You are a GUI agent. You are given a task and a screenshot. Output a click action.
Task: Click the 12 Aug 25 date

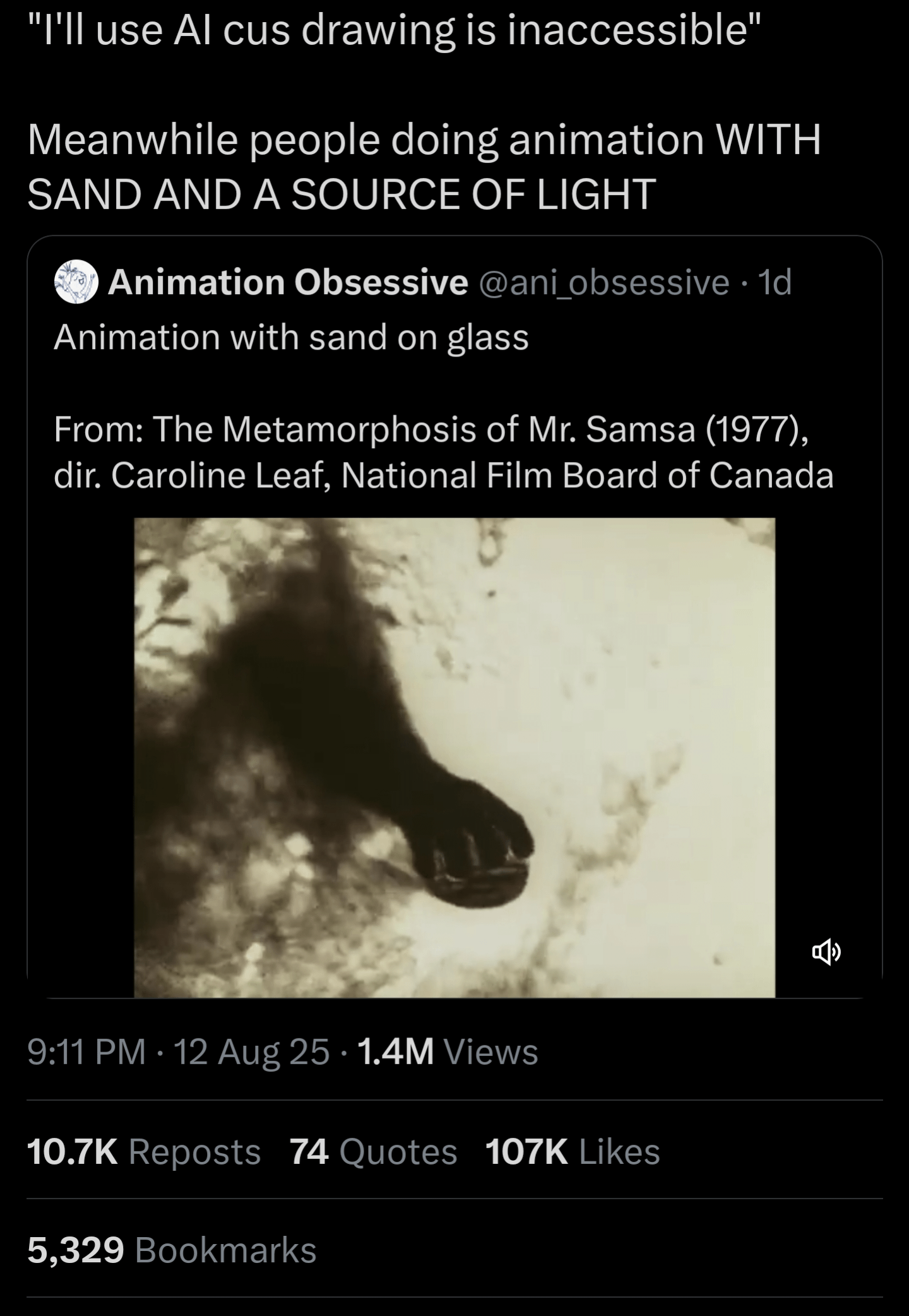coord(251,1052)
